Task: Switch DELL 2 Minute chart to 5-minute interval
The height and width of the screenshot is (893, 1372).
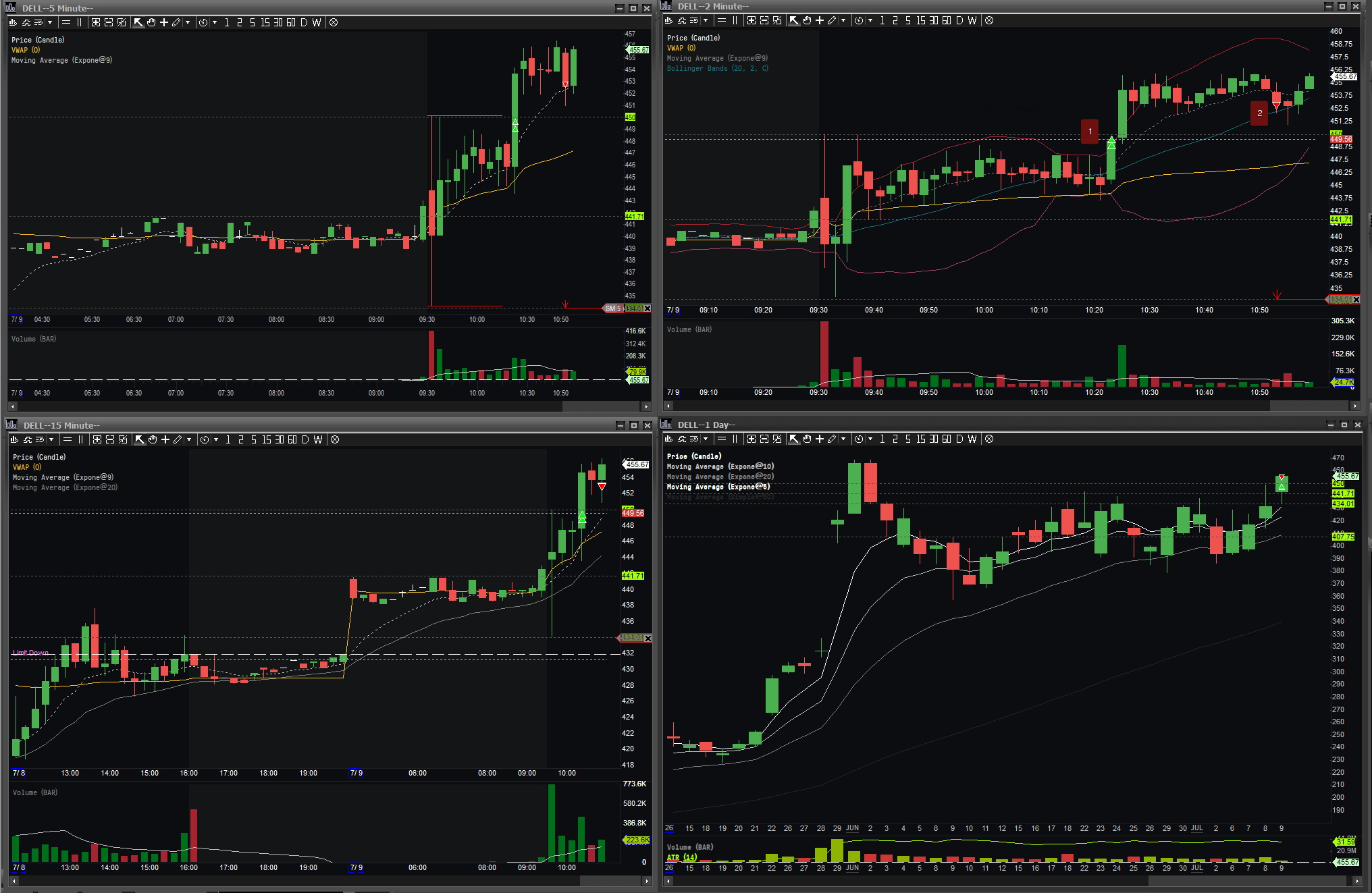Action: click(x=908, y=20)
